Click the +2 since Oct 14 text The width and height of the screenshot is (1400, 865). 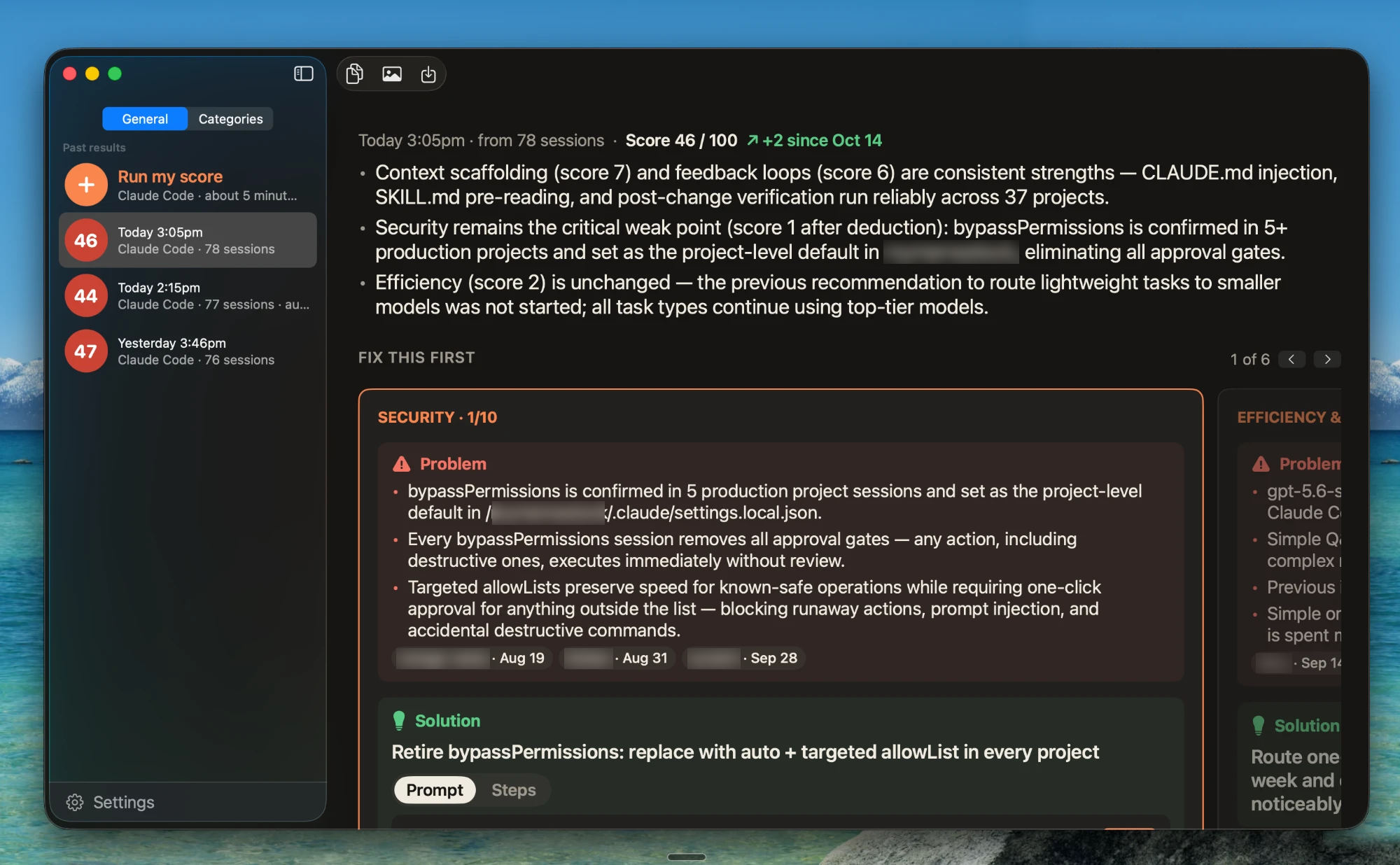tap(822, 141)
